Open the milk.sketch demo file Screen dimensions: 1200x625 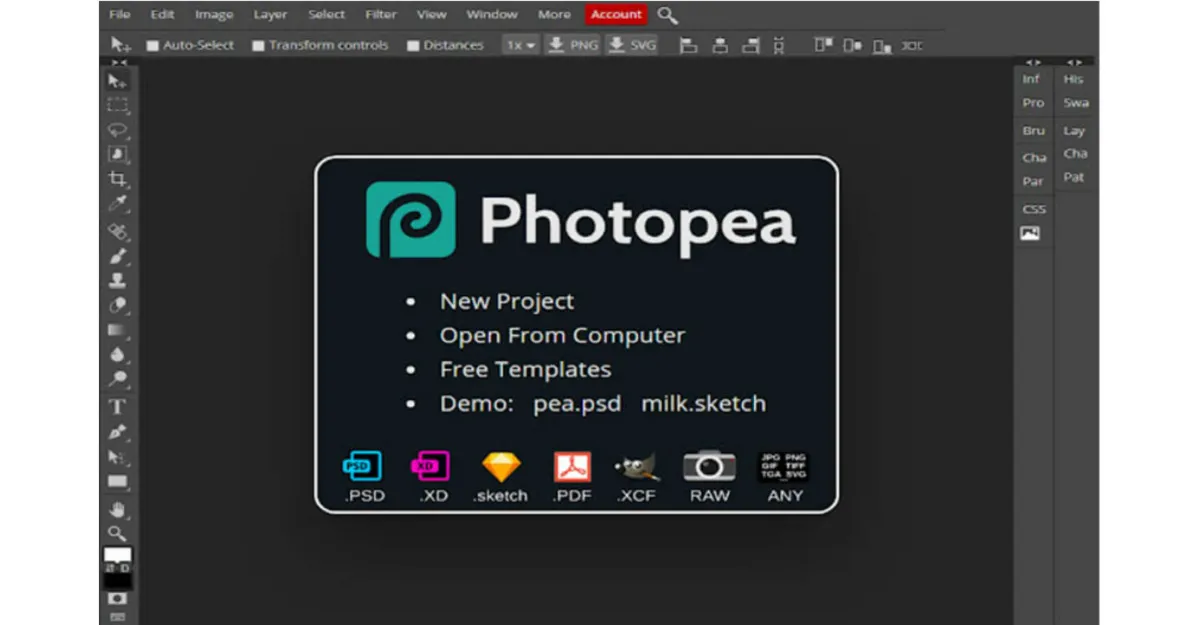point(704,404)
